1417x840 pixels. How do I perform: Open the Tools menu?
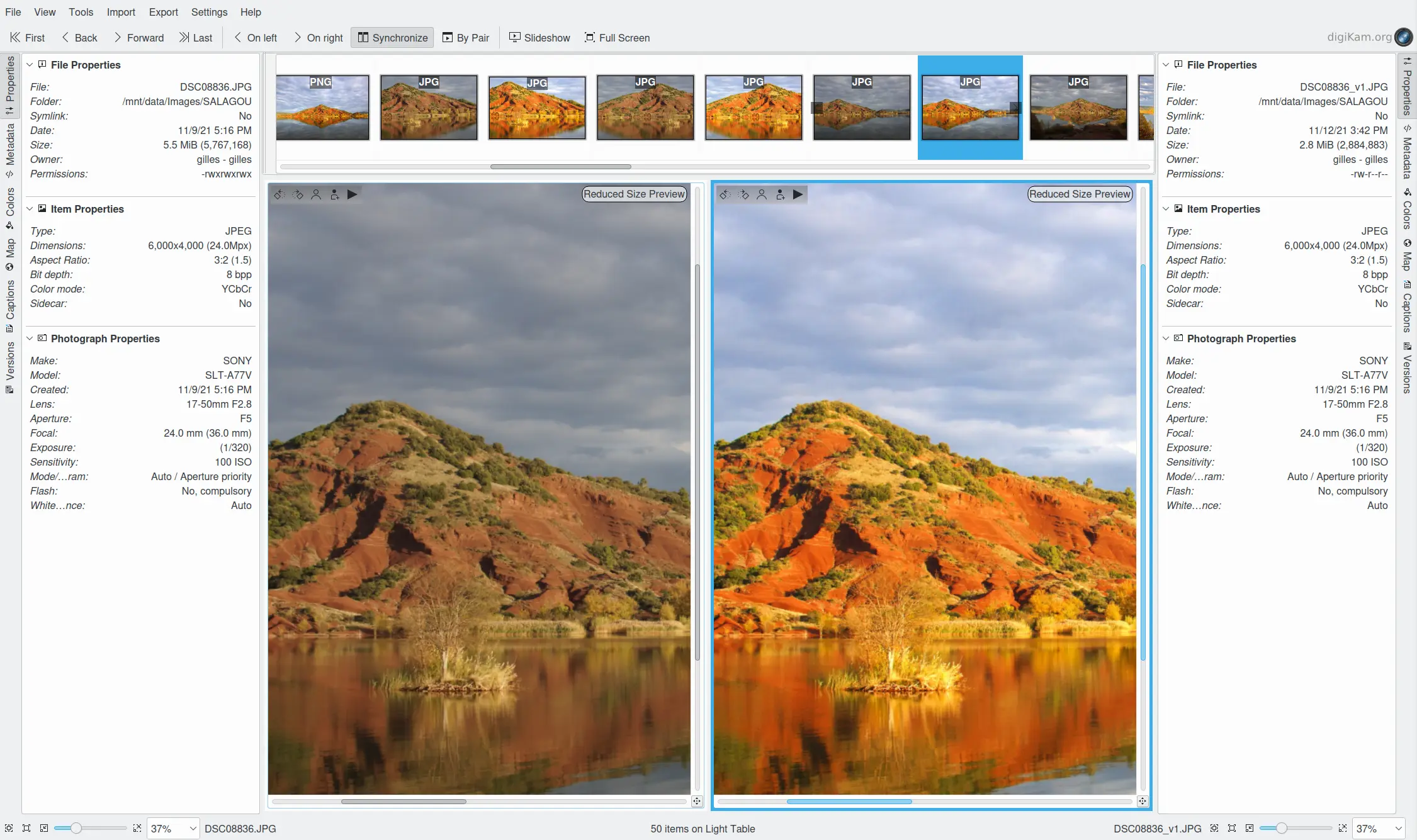point(81,12)
